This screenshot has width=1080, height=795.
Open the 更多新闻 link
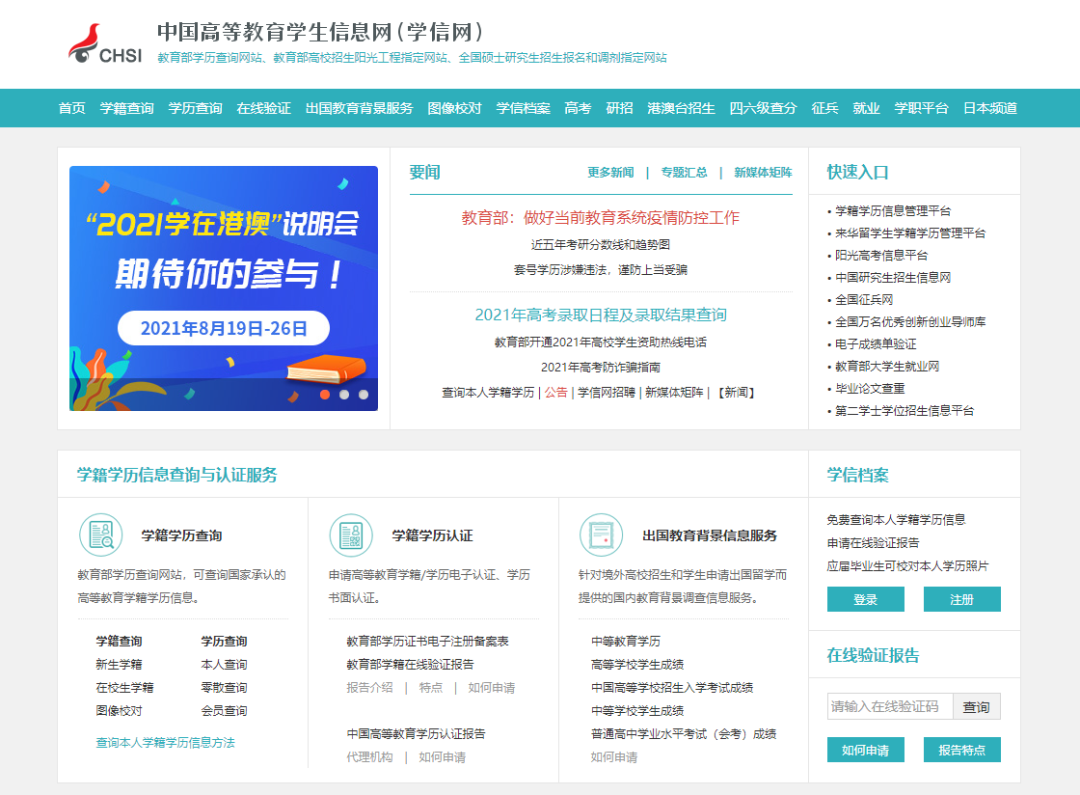[610, 172]
